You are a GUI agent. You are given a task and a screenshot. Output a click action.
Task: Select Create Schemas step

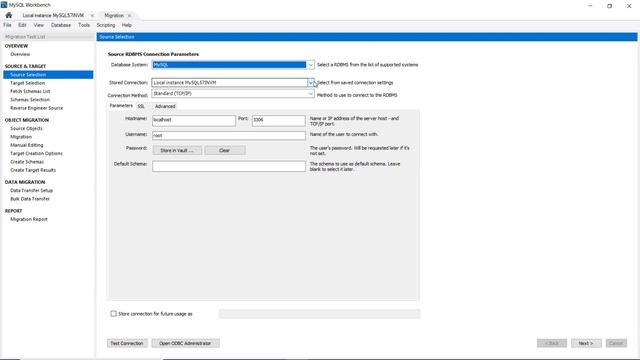pos(27,162)
